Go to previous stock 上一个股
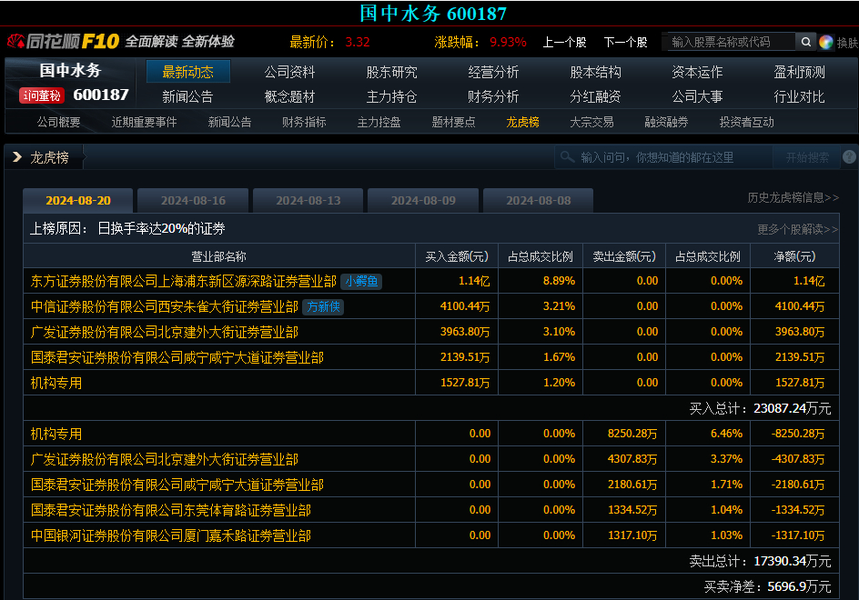 (564, 42)
